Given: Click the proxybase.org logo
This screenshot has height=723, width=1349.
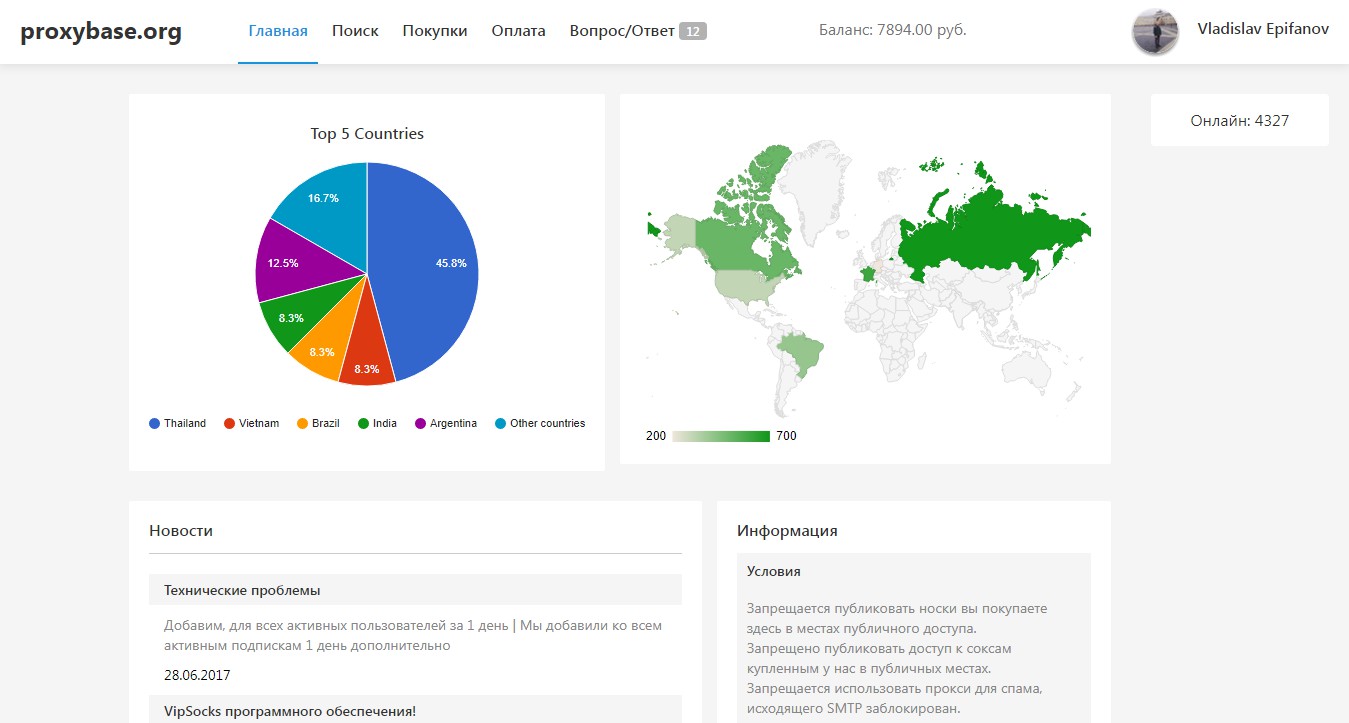Looking at the screenshot, I should coord(101,31).
